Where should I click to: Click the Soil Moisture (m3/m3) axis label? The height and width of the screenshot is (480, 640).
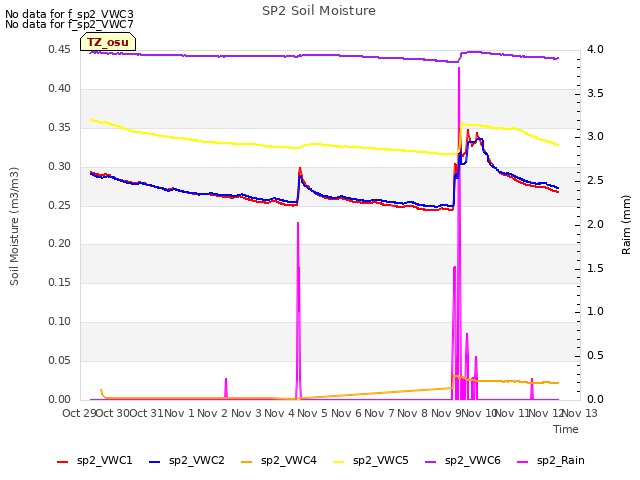pos(14,226)
